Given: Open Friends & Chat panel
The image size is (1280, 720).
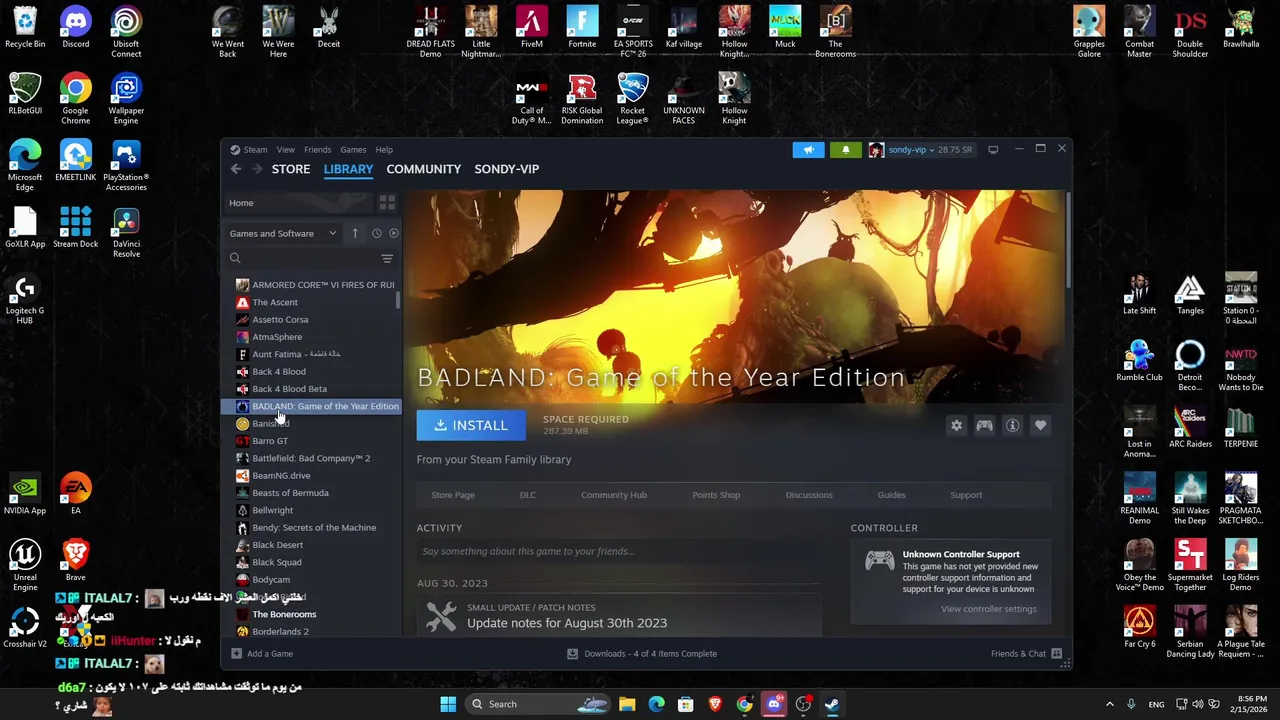Looking at the screenshot, I should click(1026, 654).
